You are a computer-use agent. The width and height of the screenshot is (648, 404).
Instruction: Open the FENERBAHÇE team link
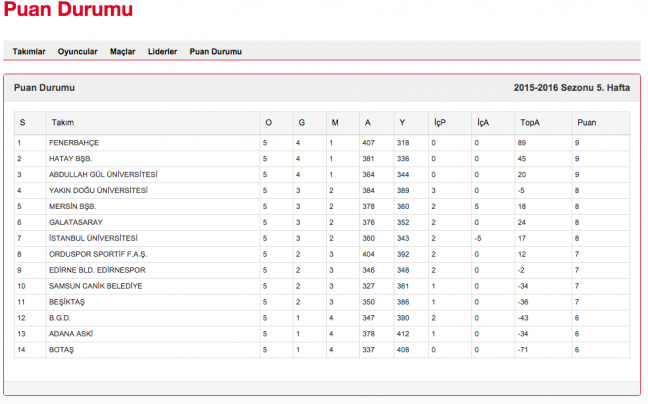[x=74, y=142]
